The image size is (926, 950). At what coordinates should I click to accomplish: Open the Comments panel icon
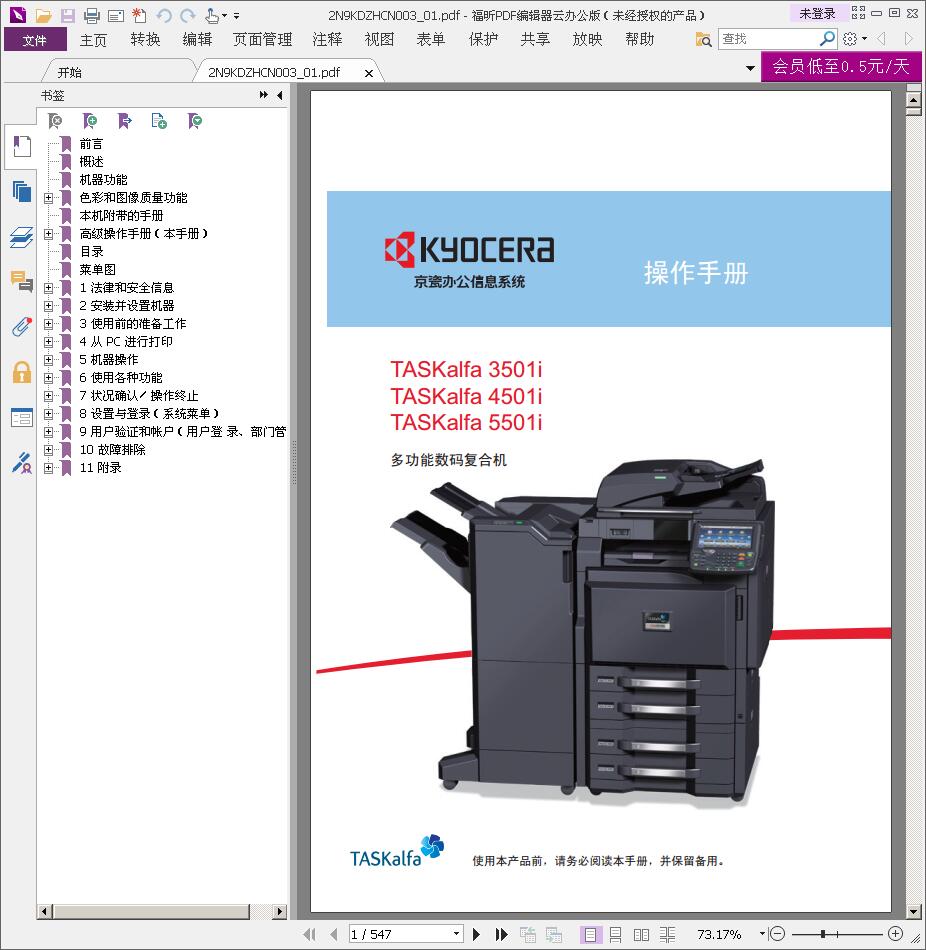coord(22,281)
